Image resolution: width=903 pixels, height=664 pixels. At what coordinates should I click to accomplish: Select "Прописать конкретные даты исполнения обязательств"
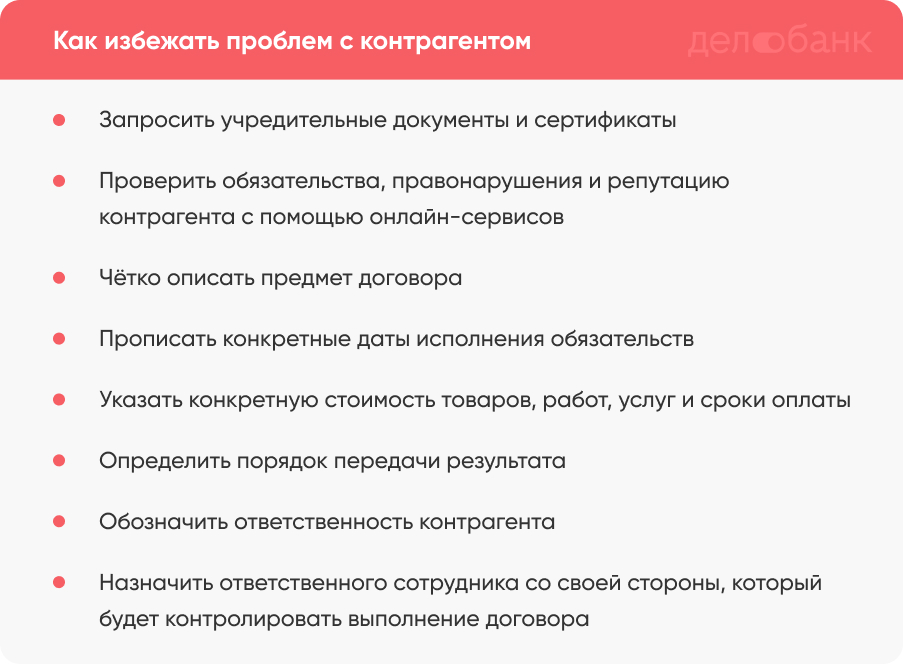tap(396, 338)
